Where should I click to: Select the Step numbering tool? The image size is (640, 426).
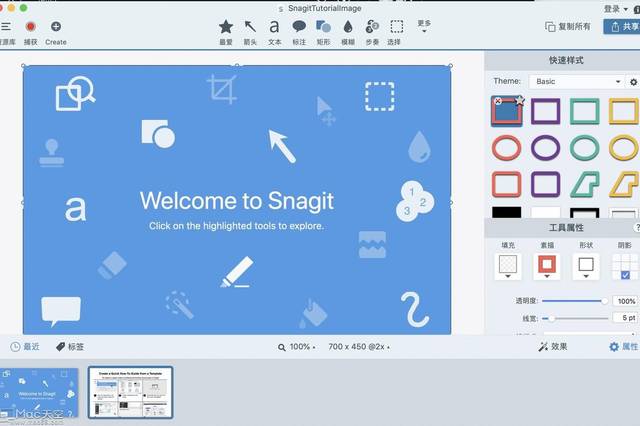pos(372,32)
